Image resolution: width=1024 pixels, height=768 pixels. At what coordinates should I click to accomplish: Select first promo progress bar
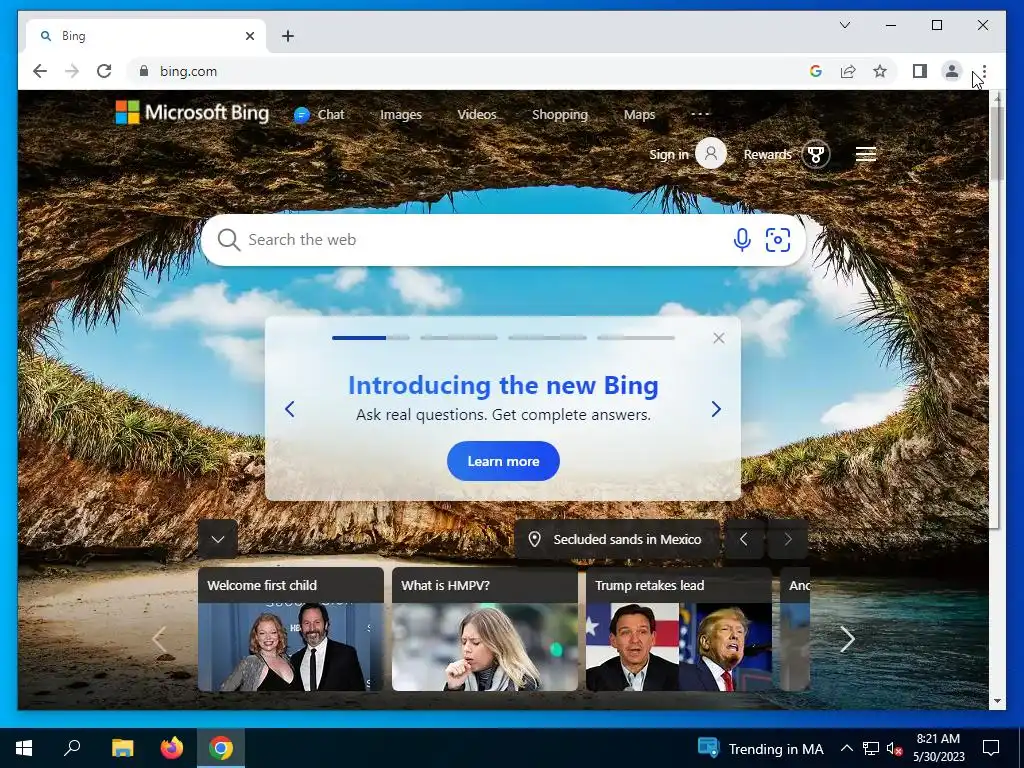click(371, 338)
